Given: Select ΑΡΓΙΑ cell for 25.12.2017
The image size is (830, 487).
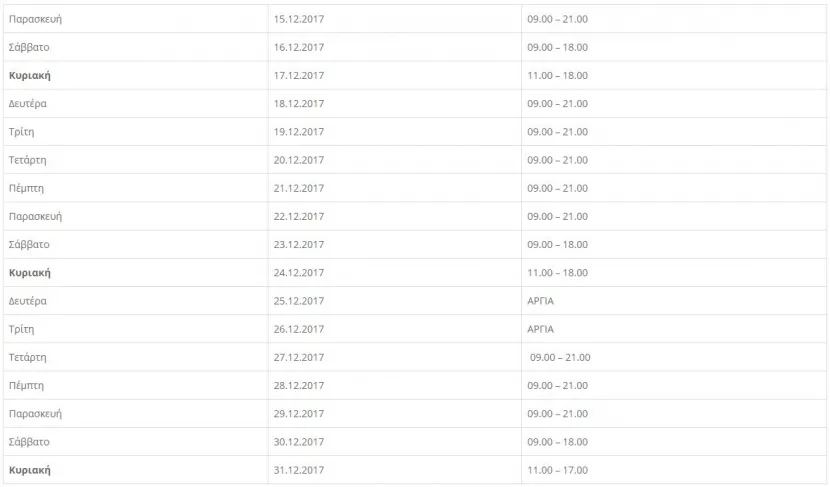Looking at the screenshot, I should [x=674, y=301].
